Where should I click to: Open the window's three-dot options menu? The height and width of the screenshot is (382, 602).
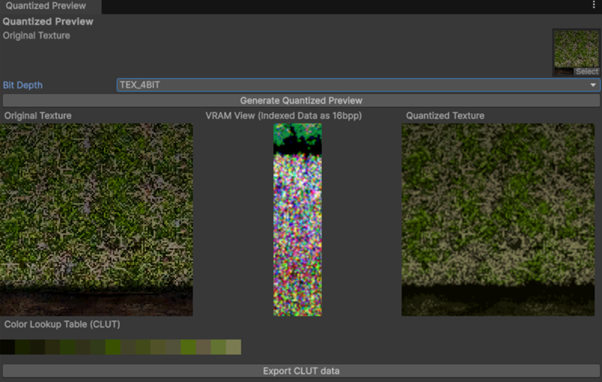[594, 5]
